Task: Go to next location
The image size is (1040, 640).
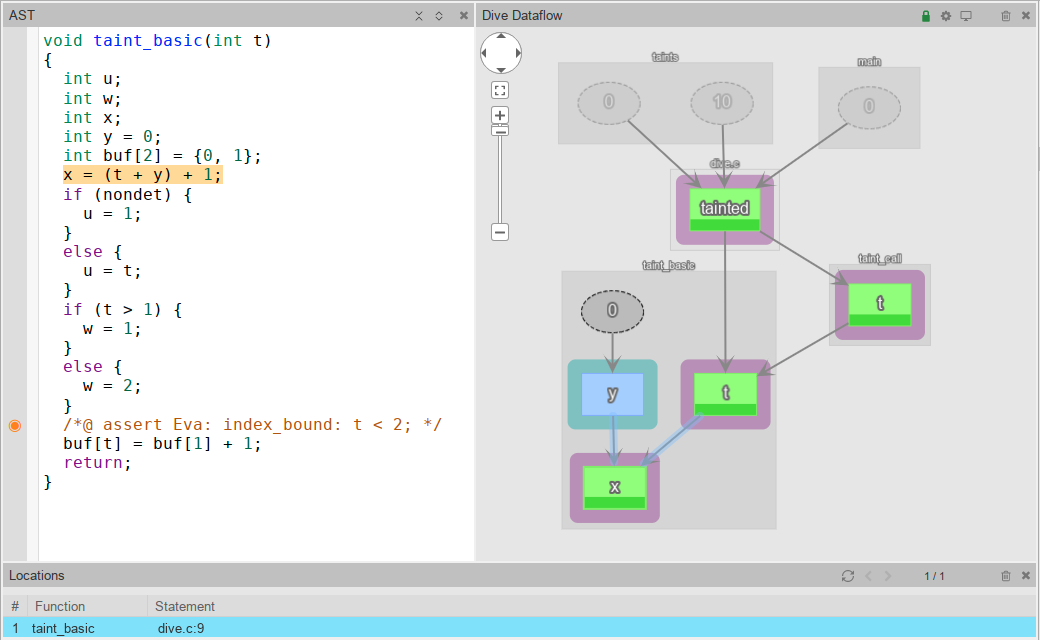Action: tap(888, 576)
